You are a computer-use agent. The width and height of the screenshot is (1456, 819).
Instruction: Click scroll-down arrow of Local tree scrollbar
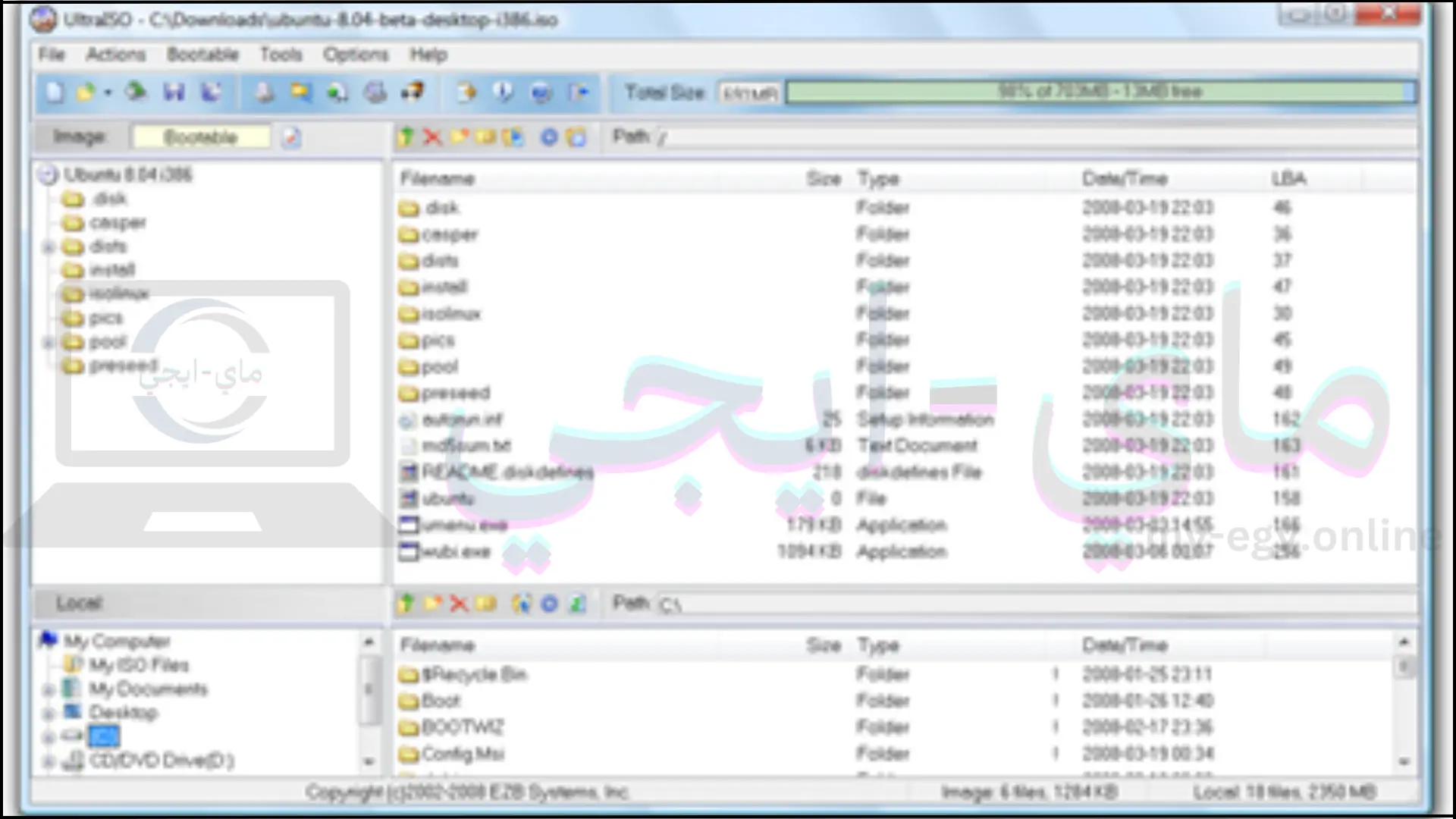[369, 761]
